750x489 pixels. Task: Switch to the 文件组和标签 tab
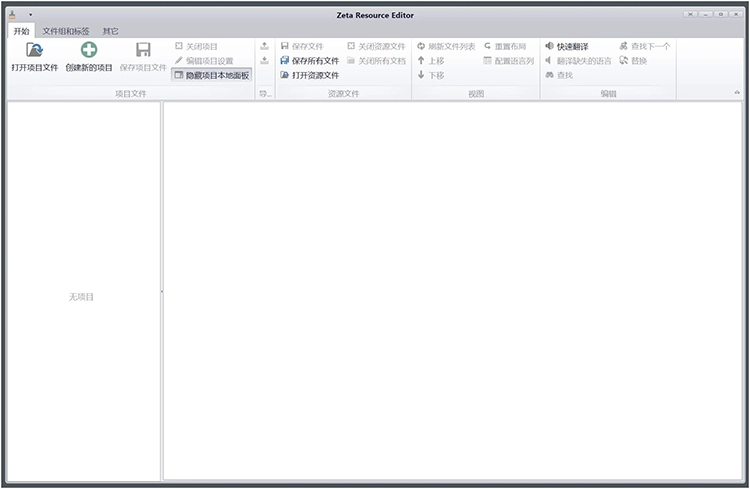[66, 31]
